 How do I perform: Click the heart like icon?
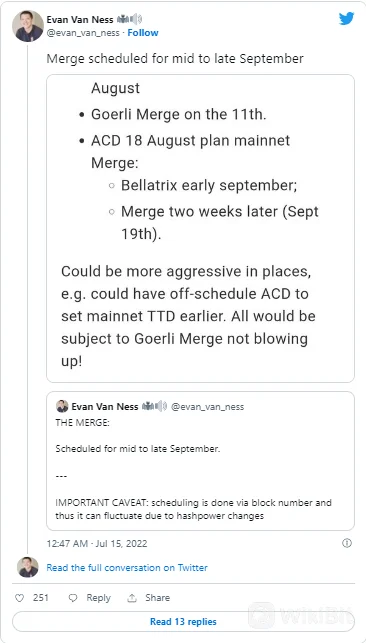pyautogui.click(x=19, y=598)
